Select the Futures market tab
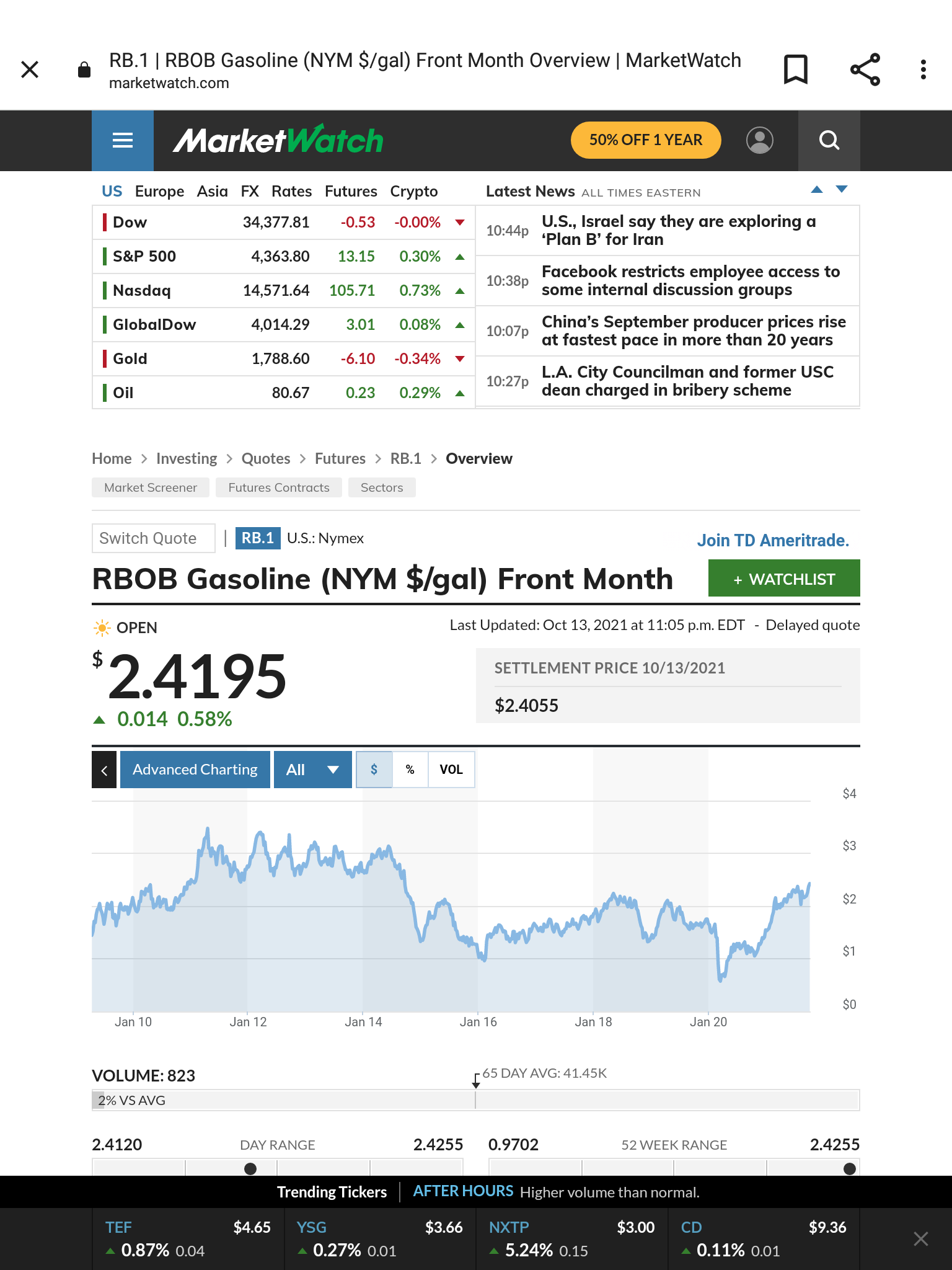952x1270 pixels. 351,192
